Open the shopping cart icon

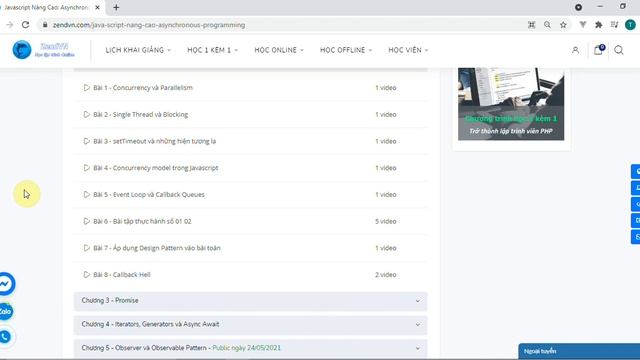click(598, 50)
